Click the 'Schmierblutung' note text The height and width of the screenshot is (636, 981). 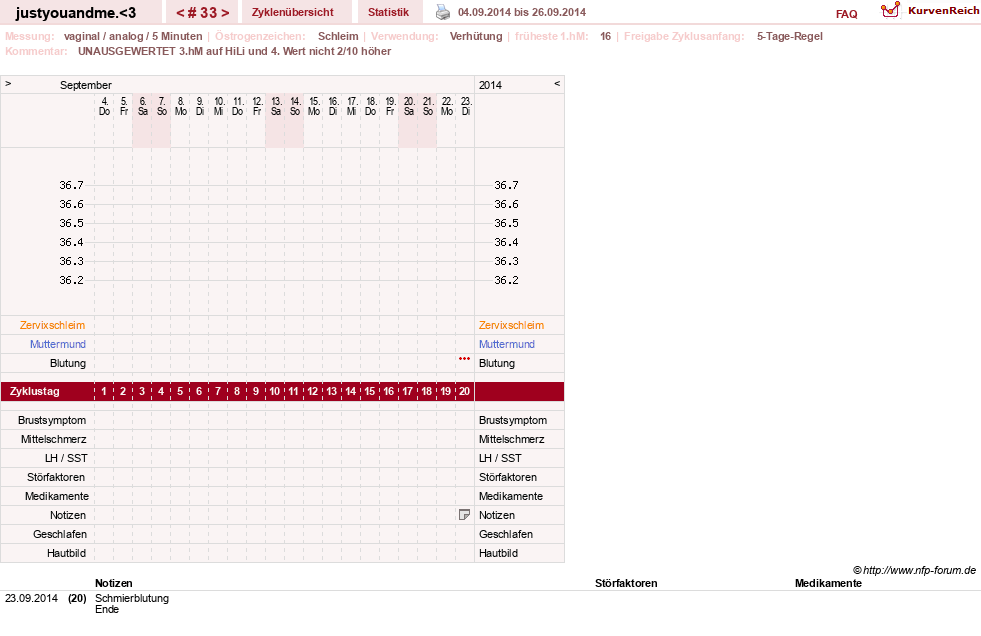132,598
